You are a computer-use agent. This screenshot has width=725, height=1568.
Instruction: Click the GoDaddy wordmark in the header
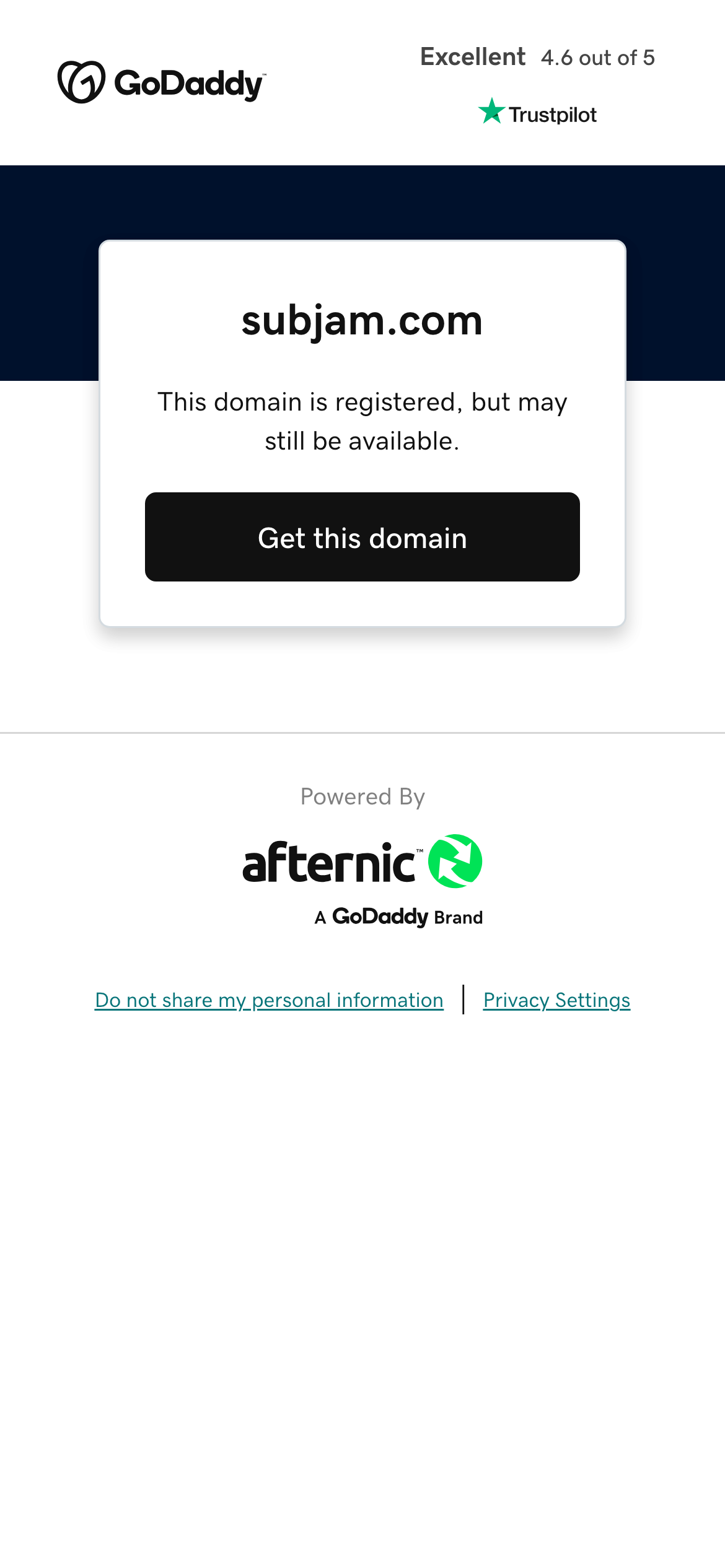click(x=190, y=84)
